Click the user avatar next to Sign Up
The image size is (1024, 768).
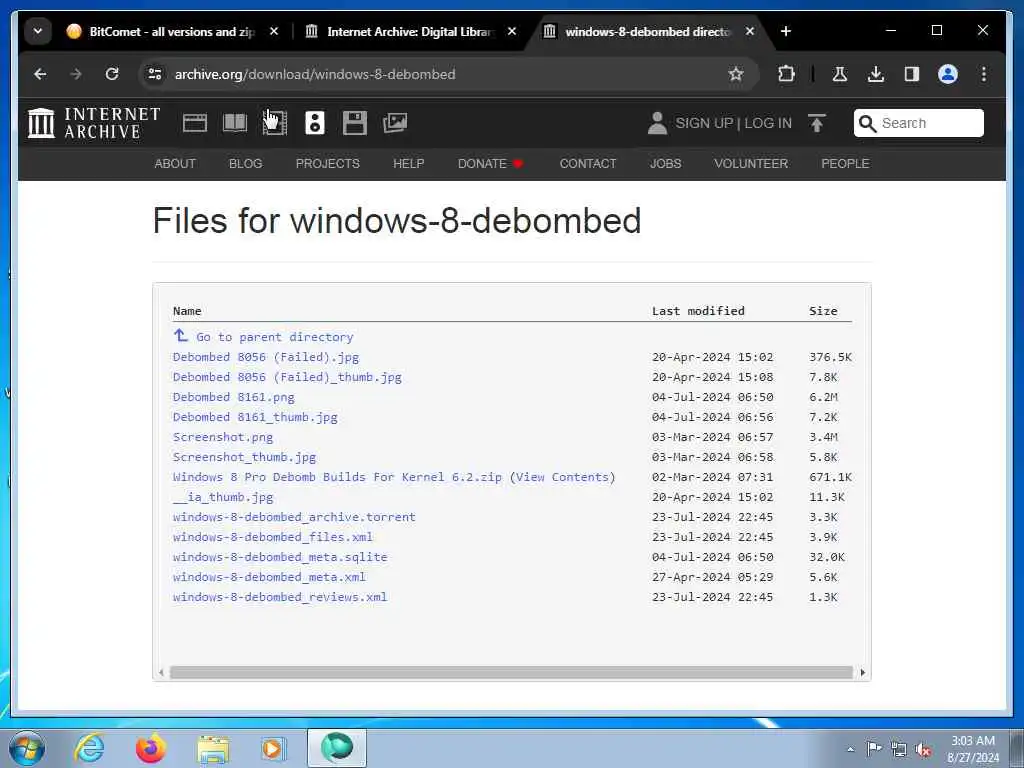coord(657,123)
